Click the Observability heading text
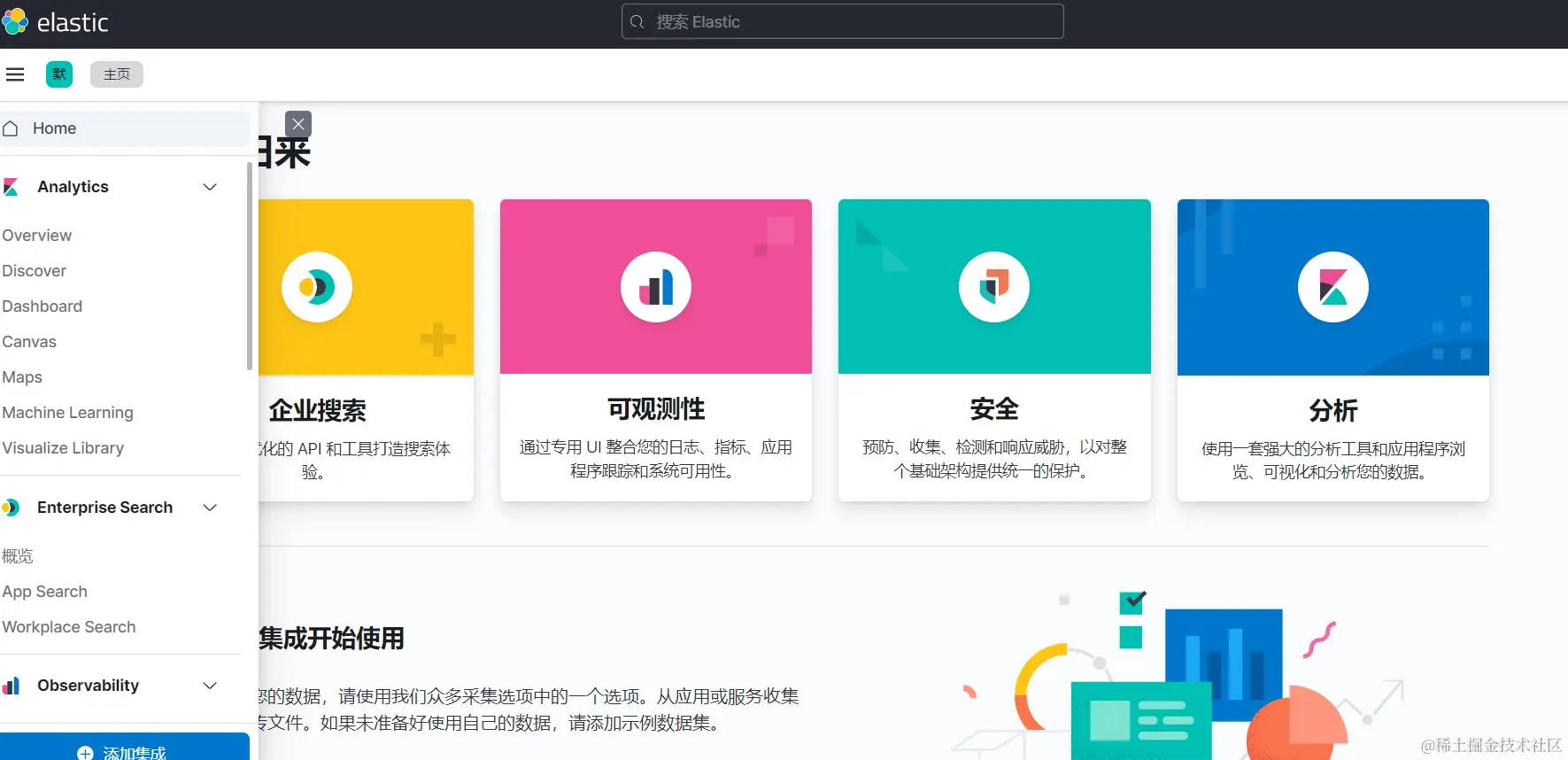 (x=88, y=686)
